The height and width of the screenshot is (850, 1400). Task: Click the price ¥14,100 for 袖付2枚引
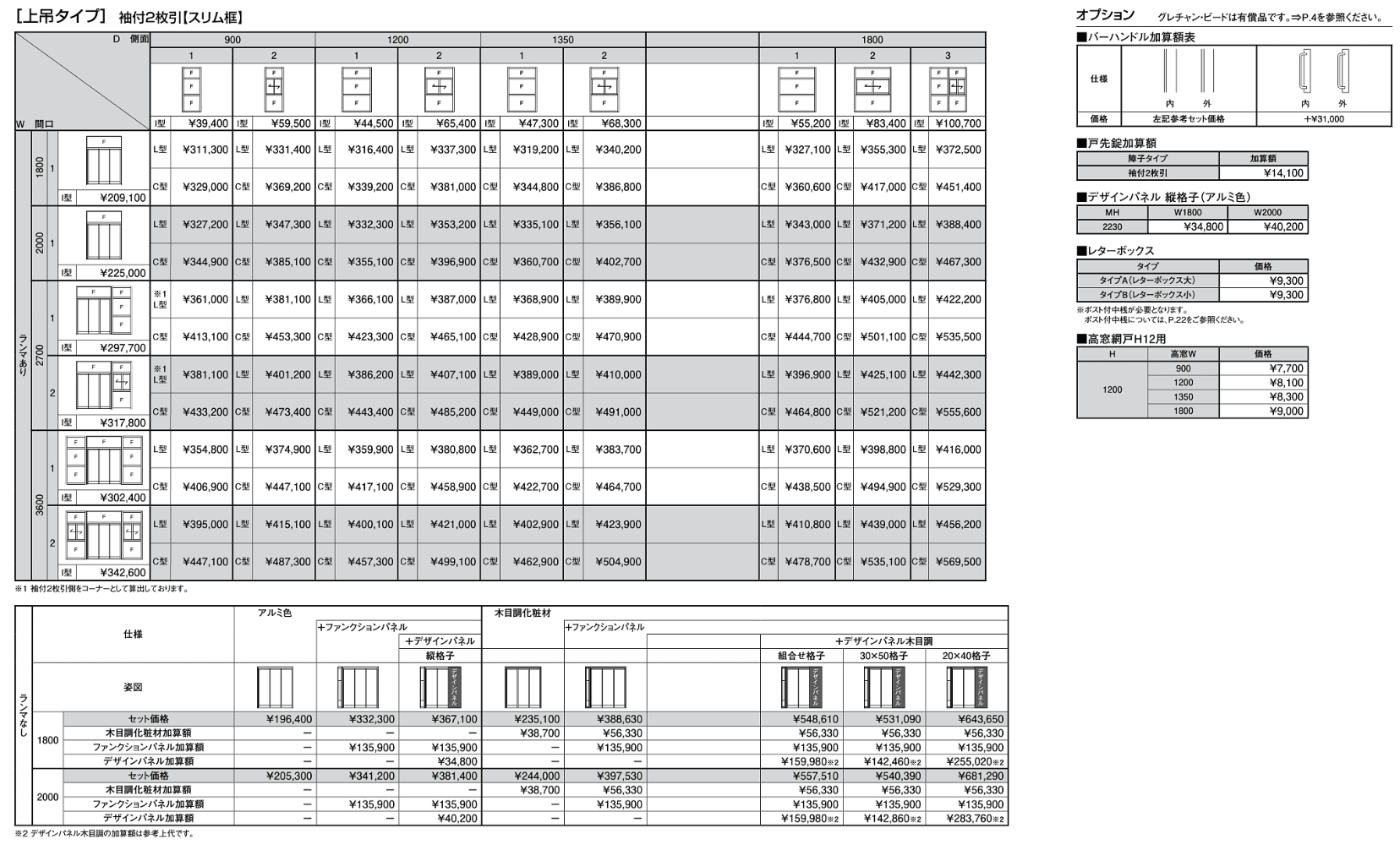tap(1283, 173)
